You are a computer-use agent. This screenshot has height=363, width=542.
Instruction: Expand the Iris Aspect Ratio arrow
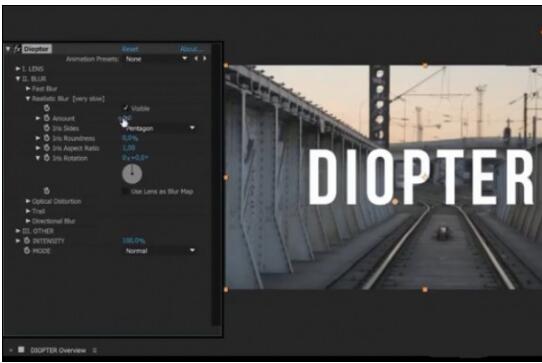38,148
